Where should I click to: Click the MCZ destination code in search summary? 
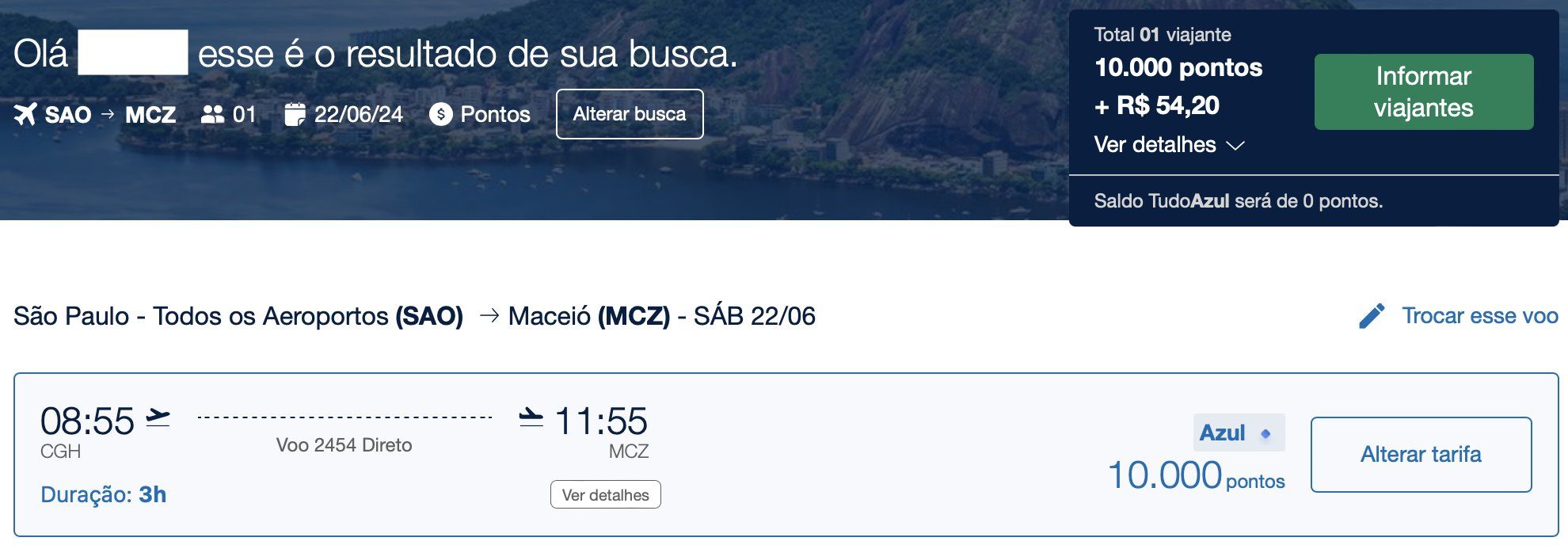150,115
